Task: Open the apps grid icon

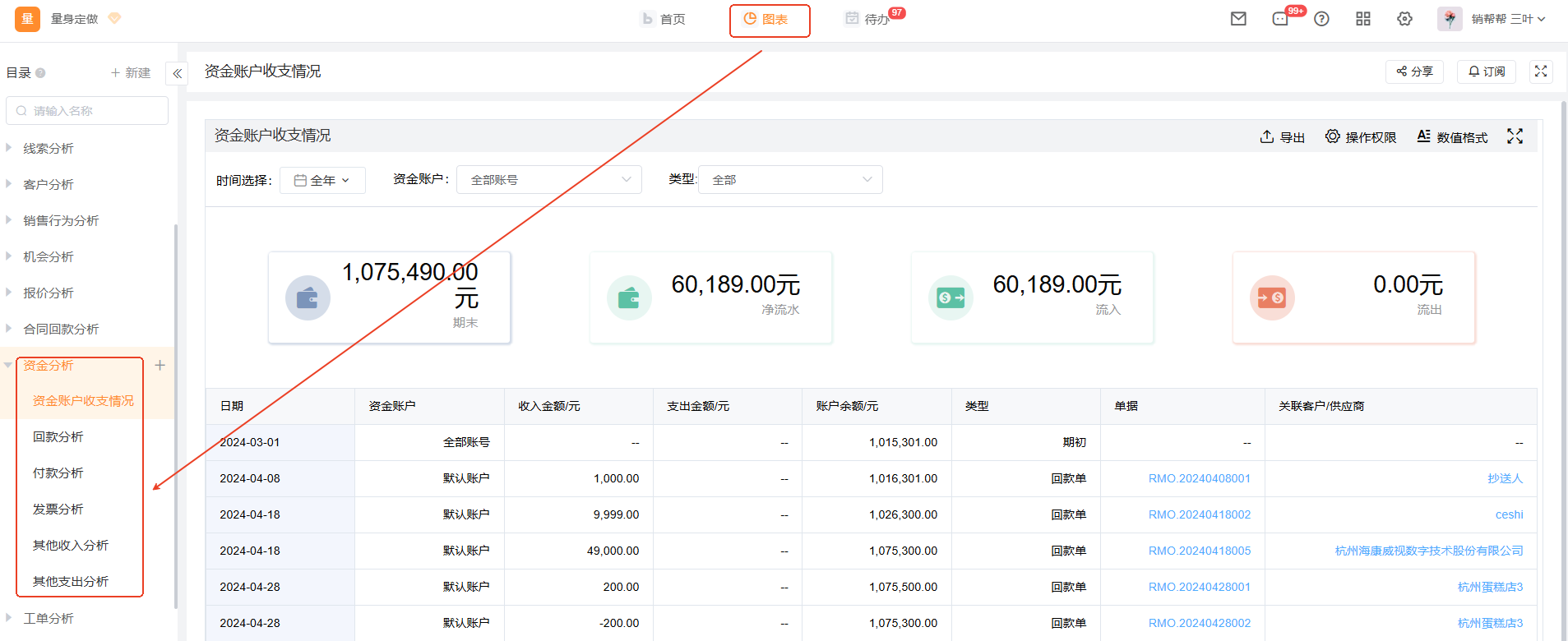Action: point(1363,19)
